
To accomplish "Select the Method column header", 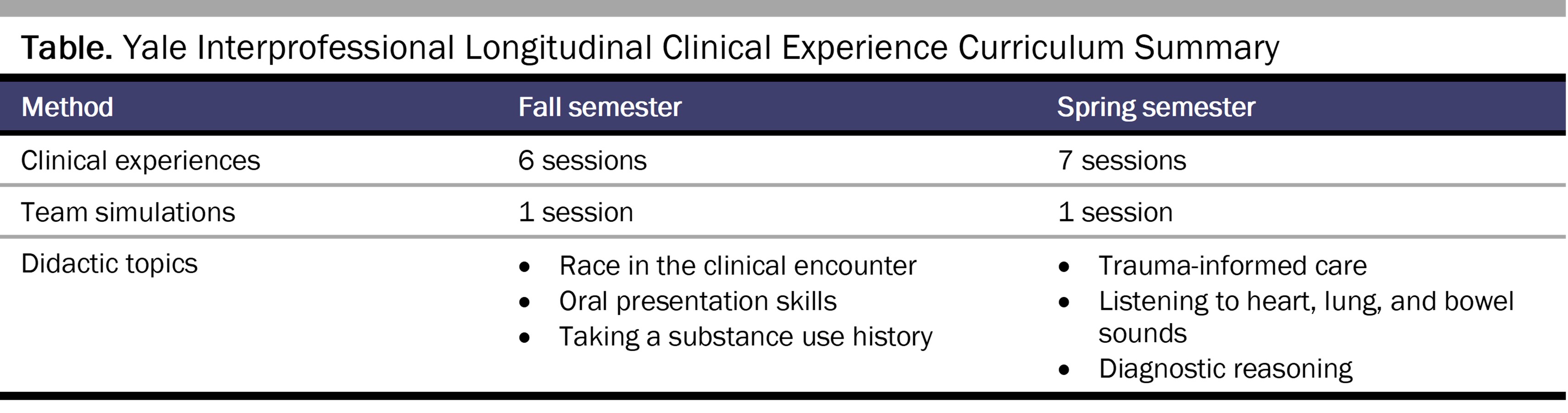I will (67, 107).
